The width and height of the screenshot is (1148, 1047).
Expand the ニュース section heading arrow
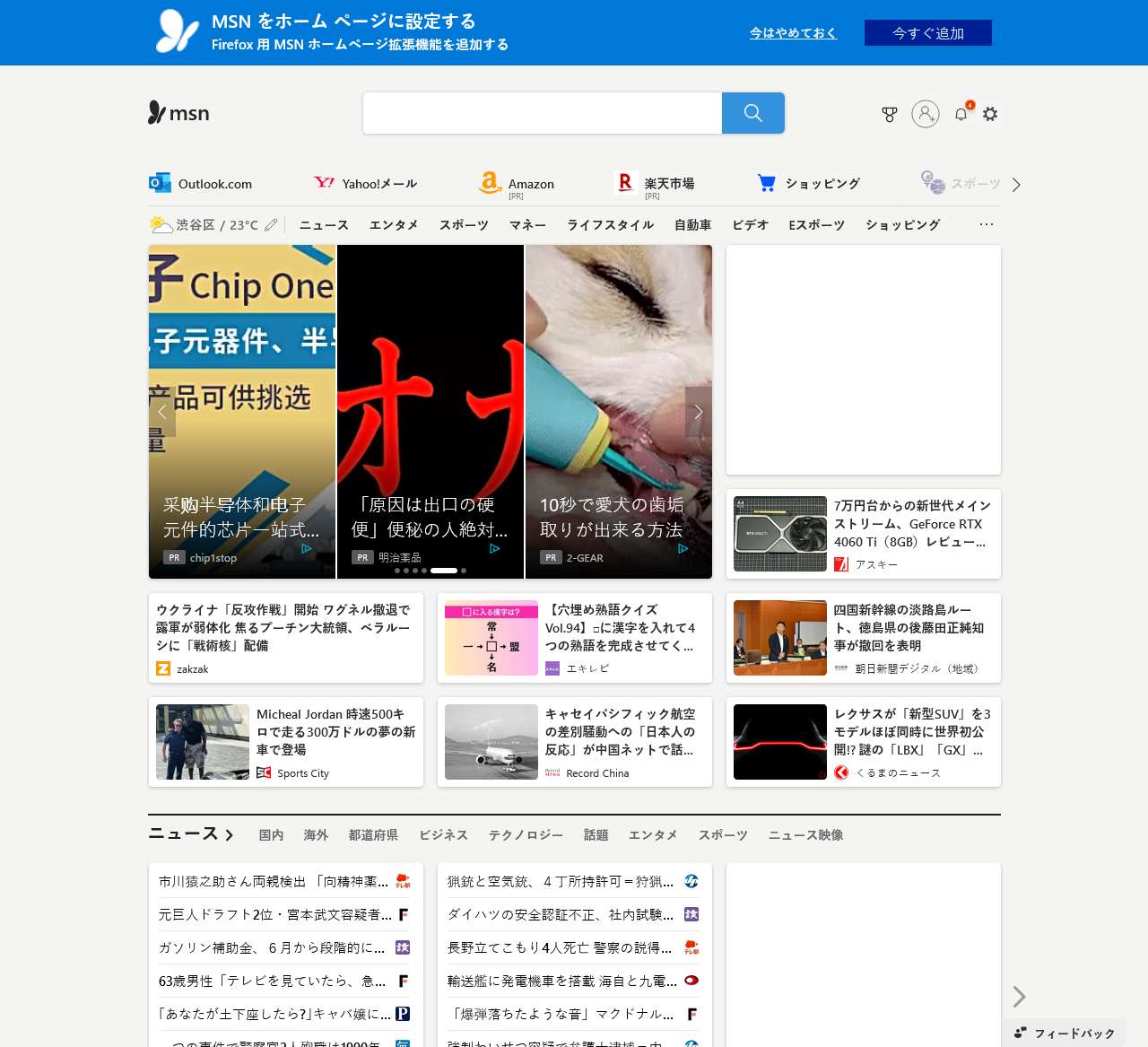click(229, 835)
